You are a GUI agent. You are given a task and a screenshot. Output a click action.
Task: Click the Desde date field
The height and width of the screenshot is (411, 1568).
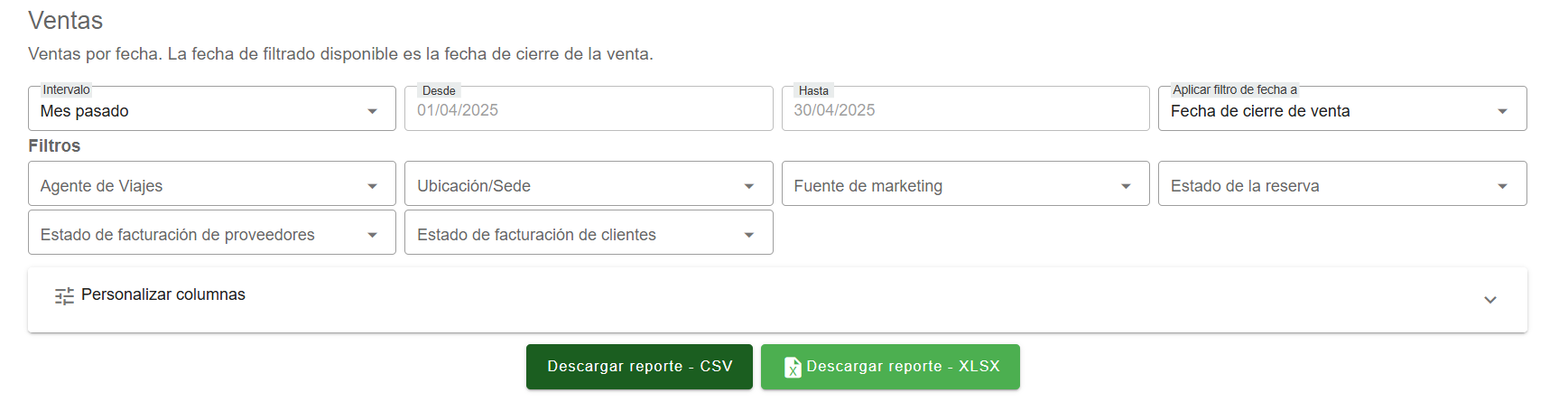588,110
